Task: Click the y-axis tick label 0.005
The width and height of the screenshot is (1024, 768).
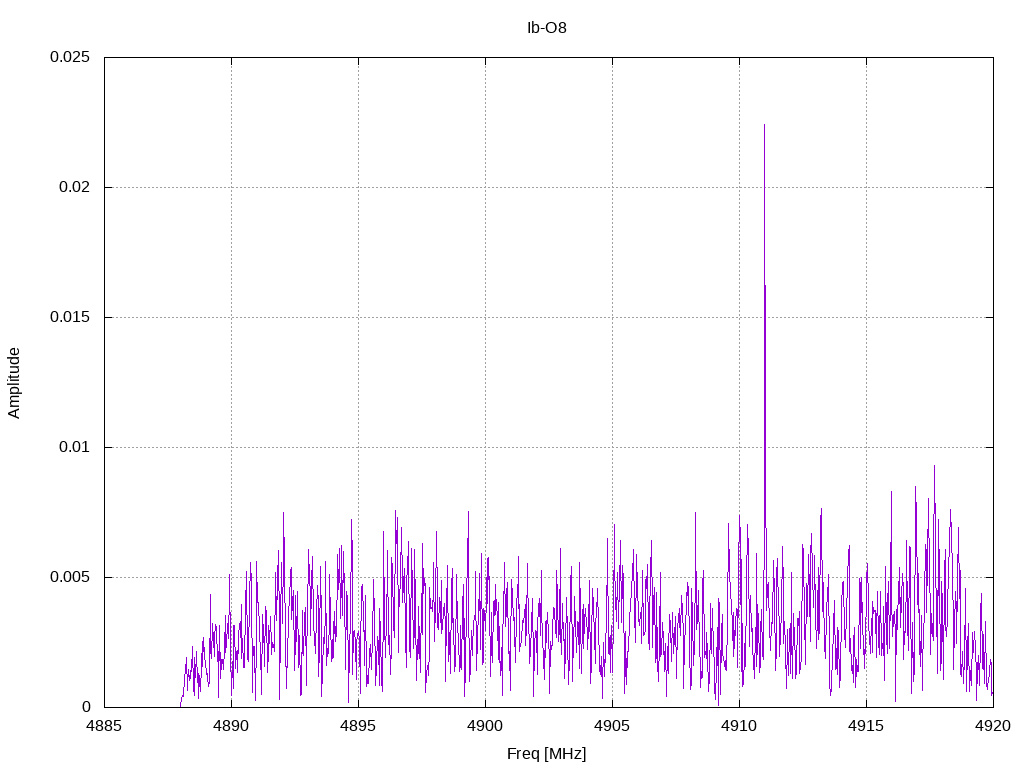Action: [x=70, y=577]
